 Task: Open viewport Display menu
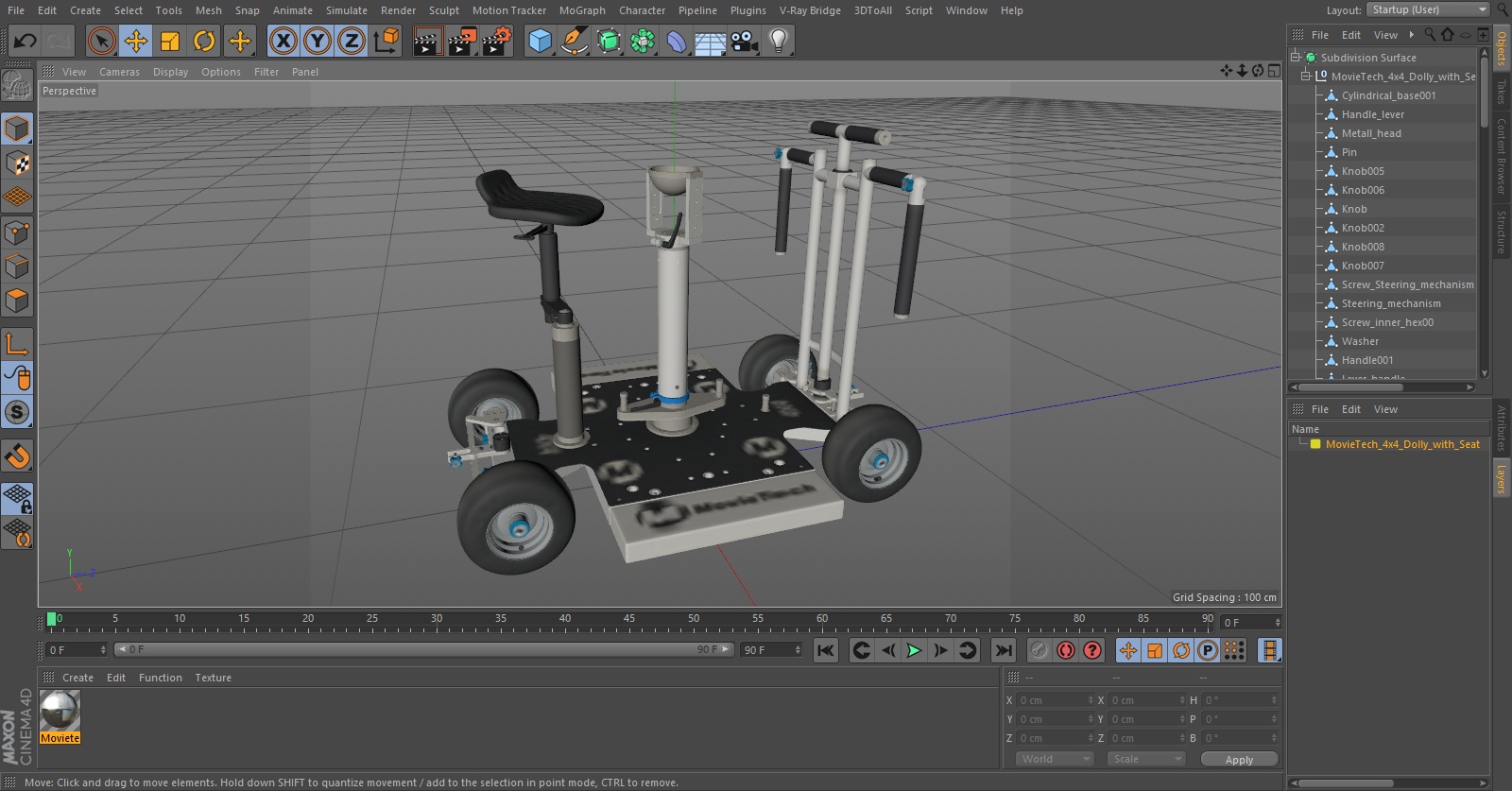point(170,72)
